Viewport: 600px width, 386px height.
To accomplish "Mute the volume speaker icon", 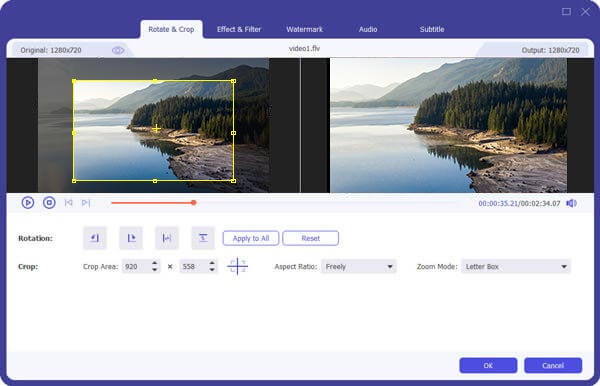I will coord(571,203).
